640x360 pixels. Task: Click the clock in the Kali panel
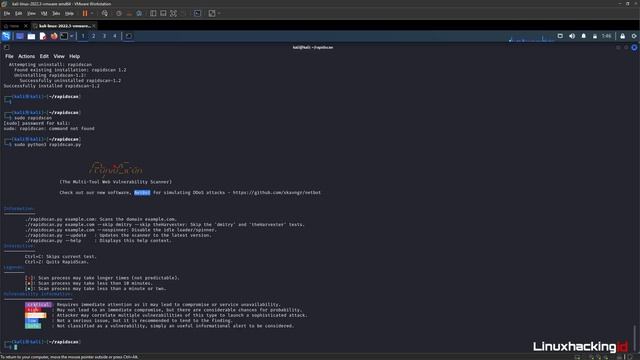point(607,36)
